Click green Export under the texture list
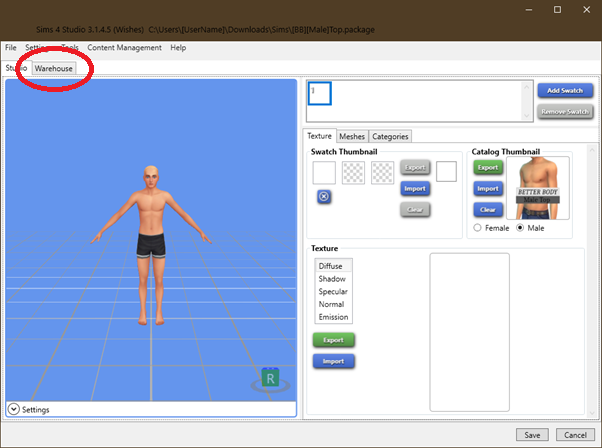Viewport: 602px width, 448px height. click(x=333, y=340)
